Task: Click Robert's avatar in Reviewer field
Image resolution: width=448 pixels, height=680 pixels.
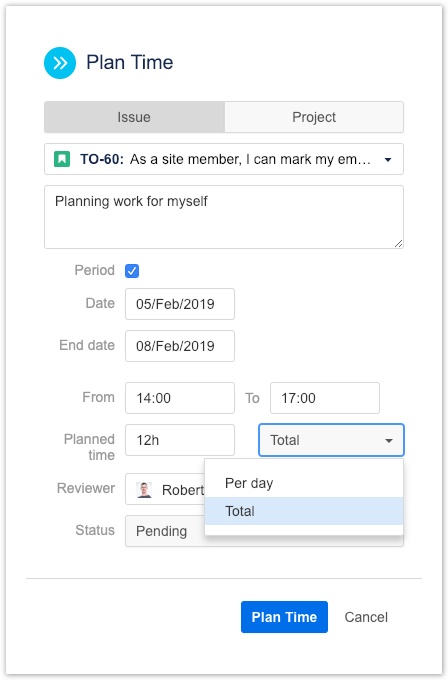Action: (x=144, y=490)
